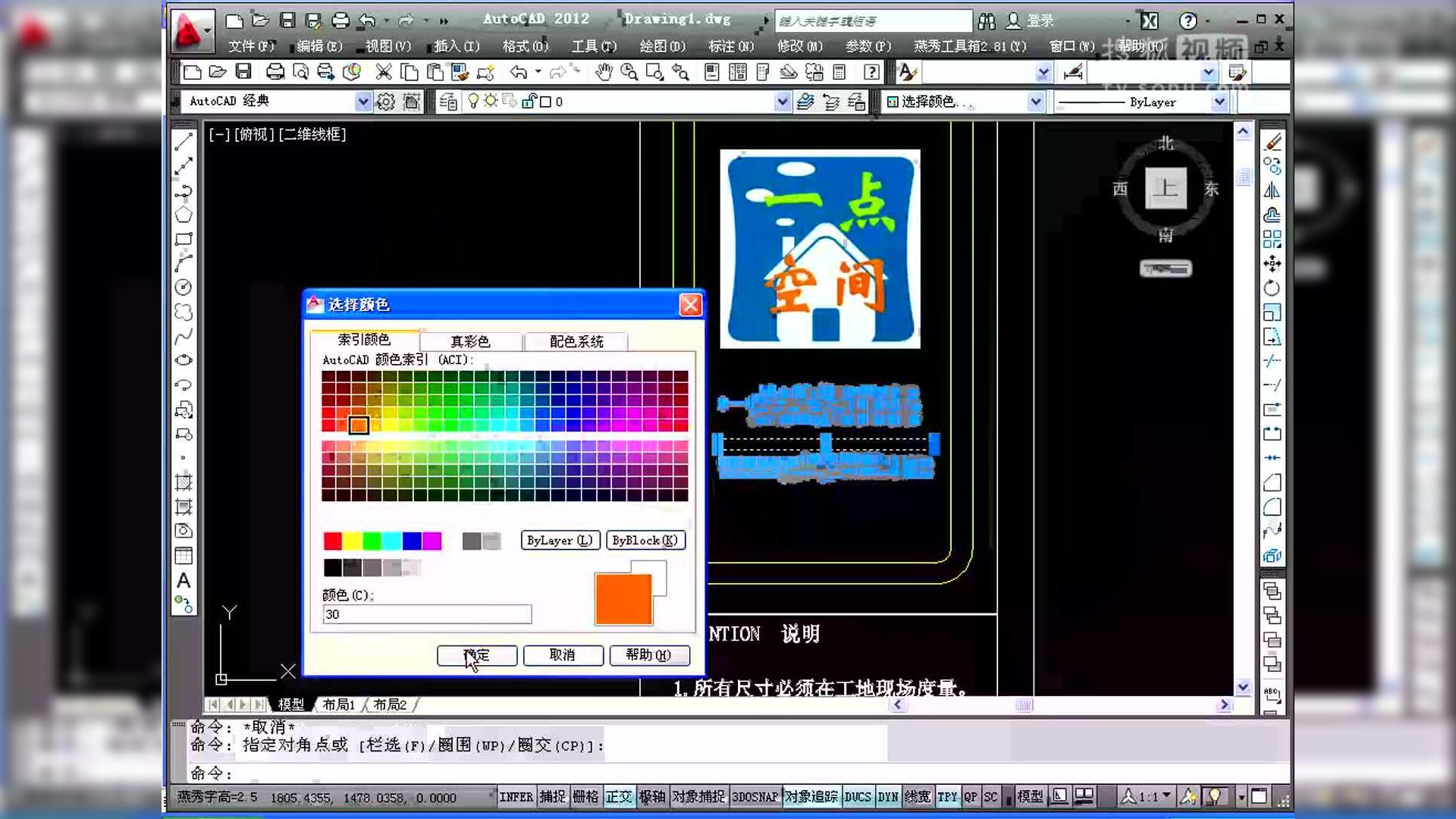Open the 格式(O) menu
This screenshot has height=819, width=1456.
[x=523, y=46]
